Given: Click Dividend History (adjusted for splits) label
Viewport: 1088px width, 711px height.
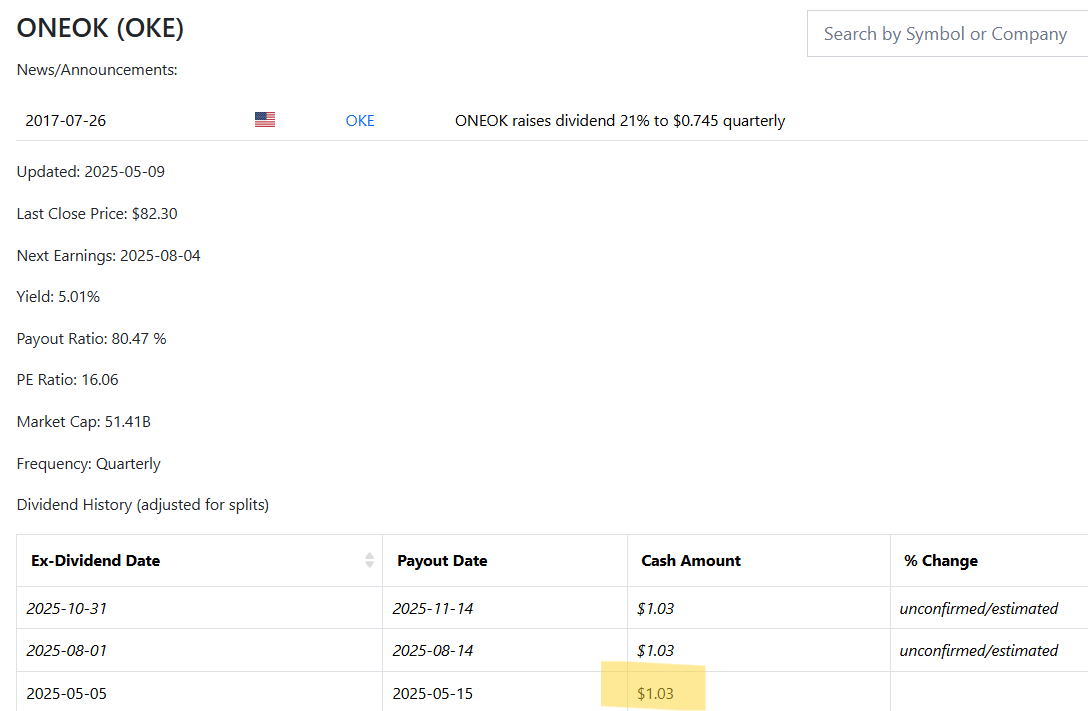Looking at the screenshot, I should 143,505.
